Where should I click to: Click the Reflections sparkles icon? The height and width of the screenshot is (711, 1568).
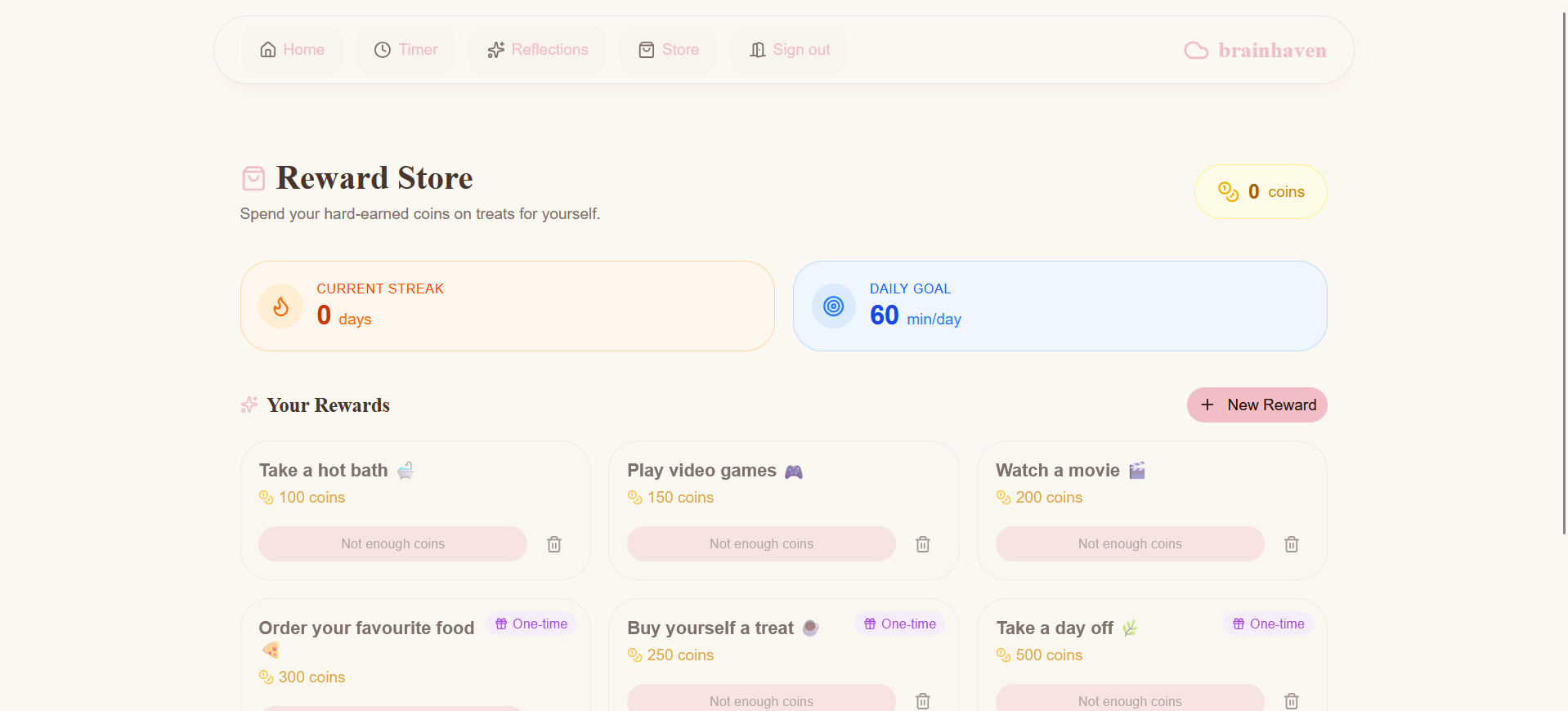(495, 50)
